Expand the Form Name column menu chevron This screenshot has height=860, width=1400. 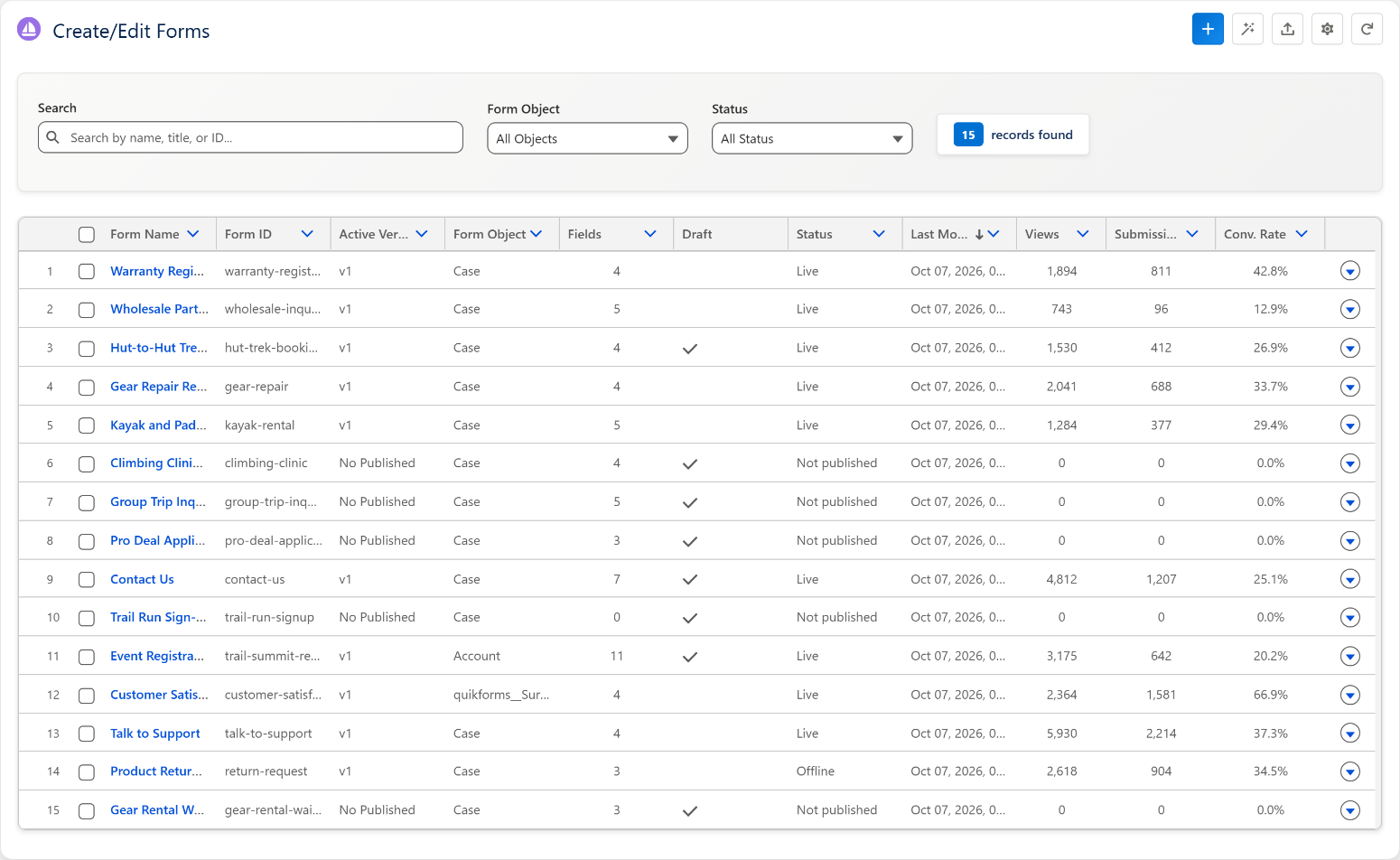(x=192, y=234)
